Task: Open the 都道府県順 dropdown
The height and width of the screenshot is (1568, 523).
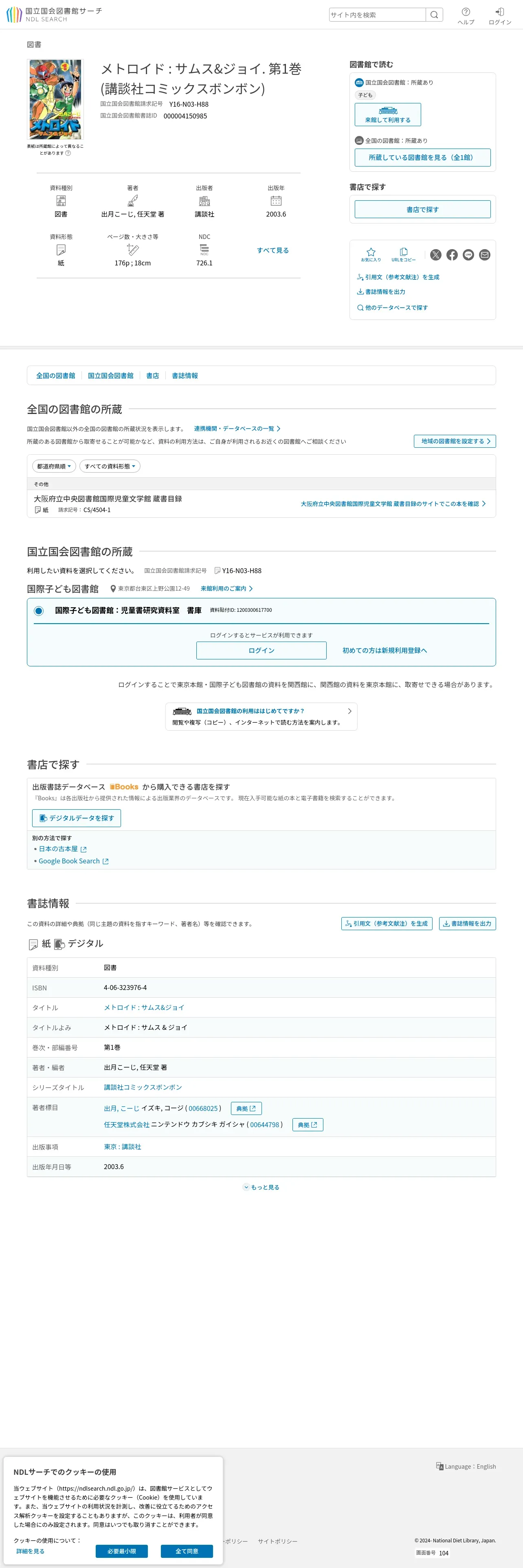Action: pyautogui.click(x=54, y=466)
